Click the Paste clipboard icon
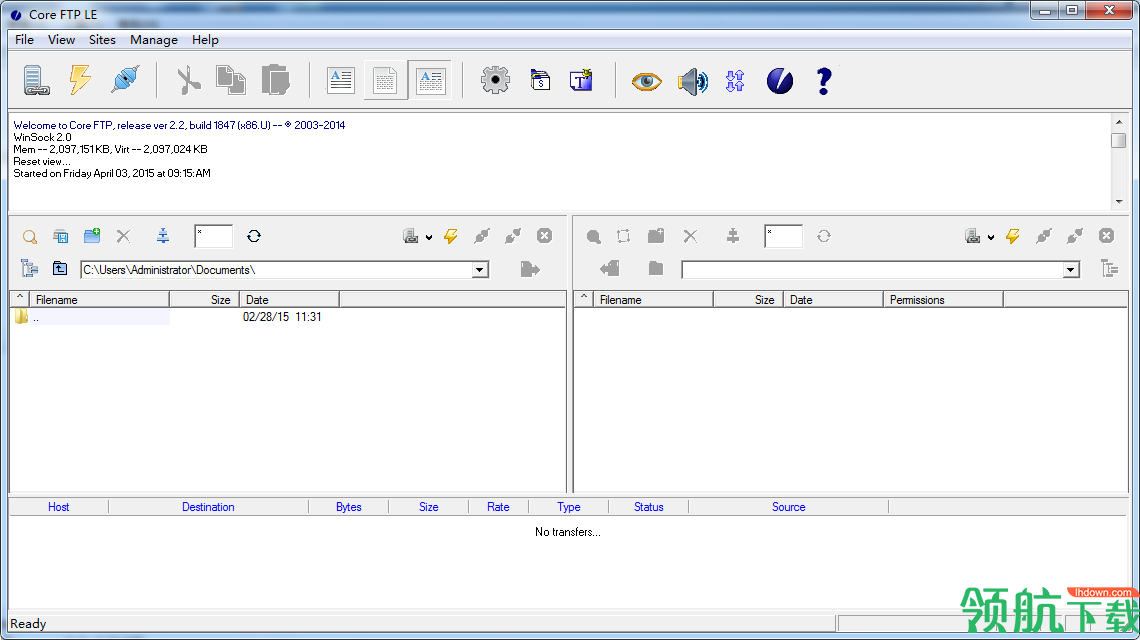 (x=276, y=80)
